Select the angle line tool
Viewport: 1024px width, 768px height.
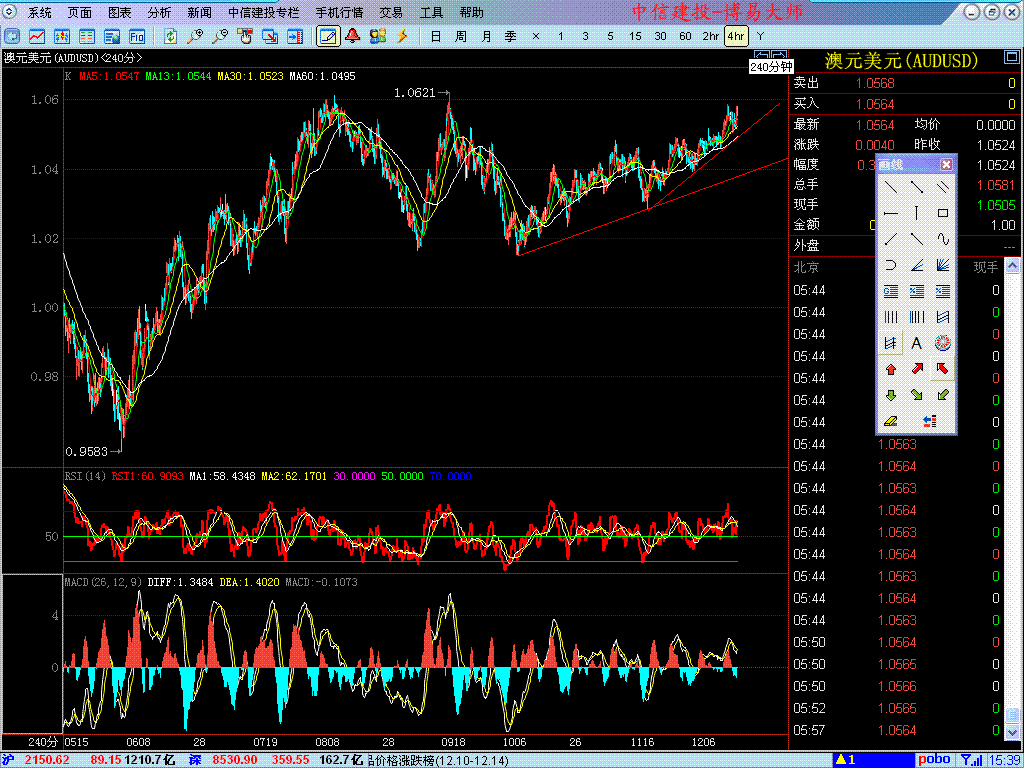917,265
